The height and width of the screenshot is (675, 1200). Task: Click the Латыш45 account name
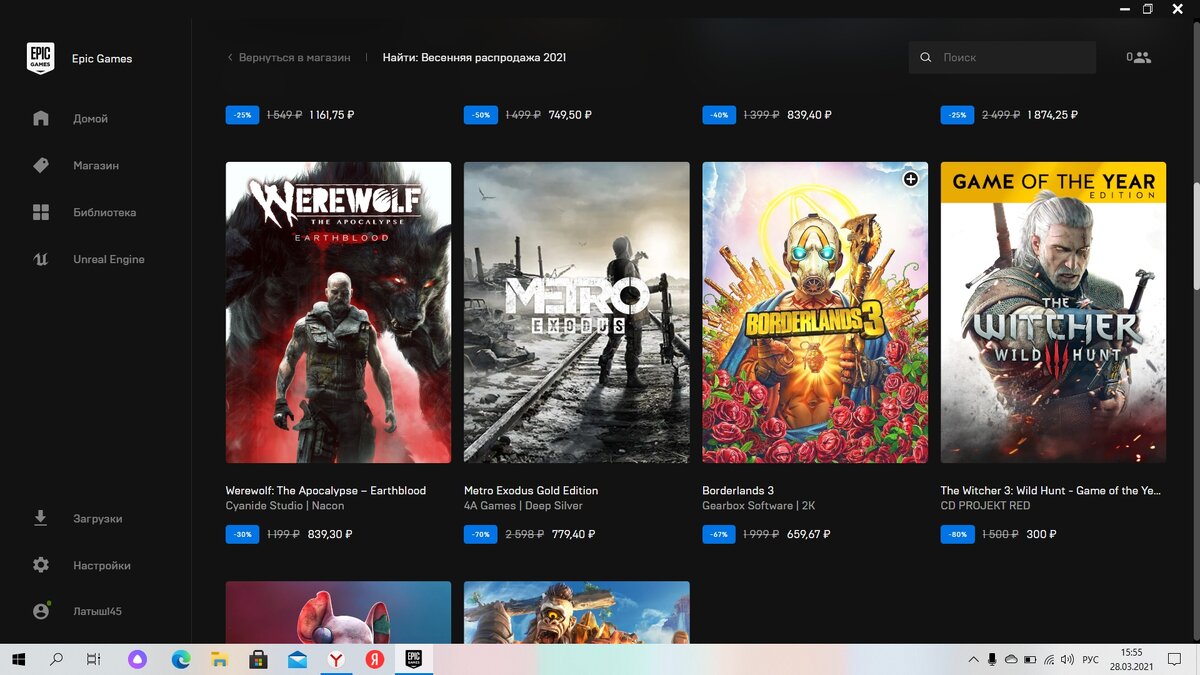pyautogui.click(x=97, y=611)
